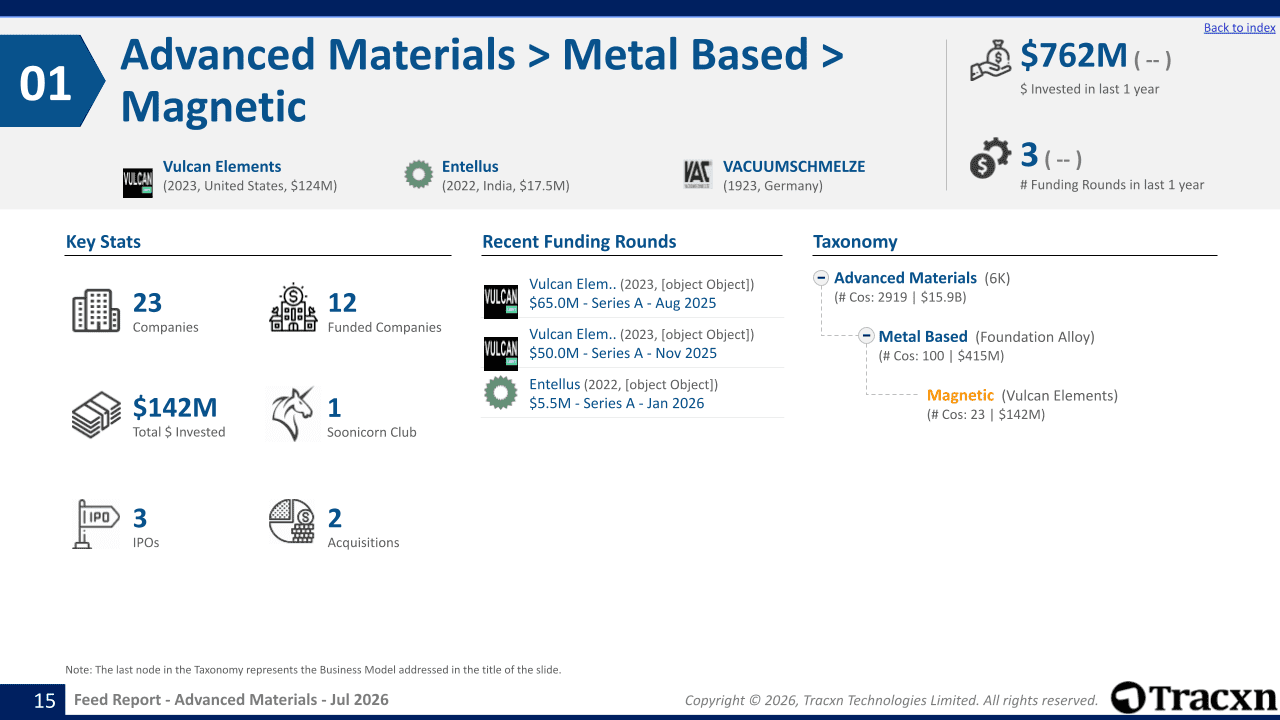Click the taxonomy note at the slide bottom
The width and height of the screenshot is (1280, 720).
tap(313, 669)
